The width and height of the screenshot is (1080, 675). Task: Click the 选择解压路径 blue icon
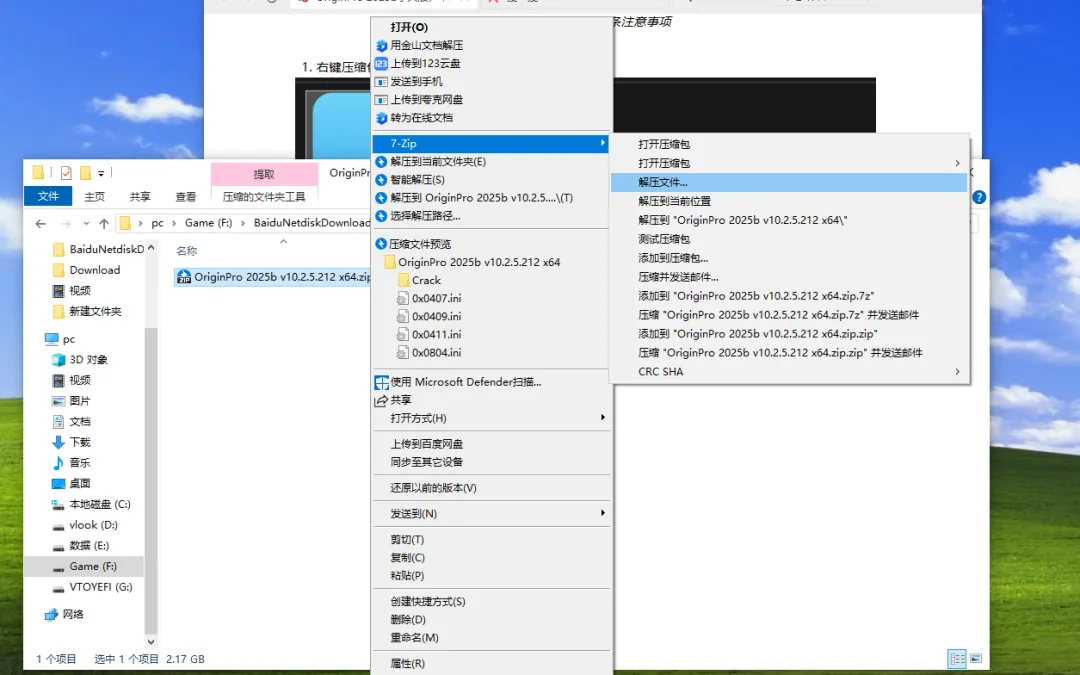(x=381, y=216)
